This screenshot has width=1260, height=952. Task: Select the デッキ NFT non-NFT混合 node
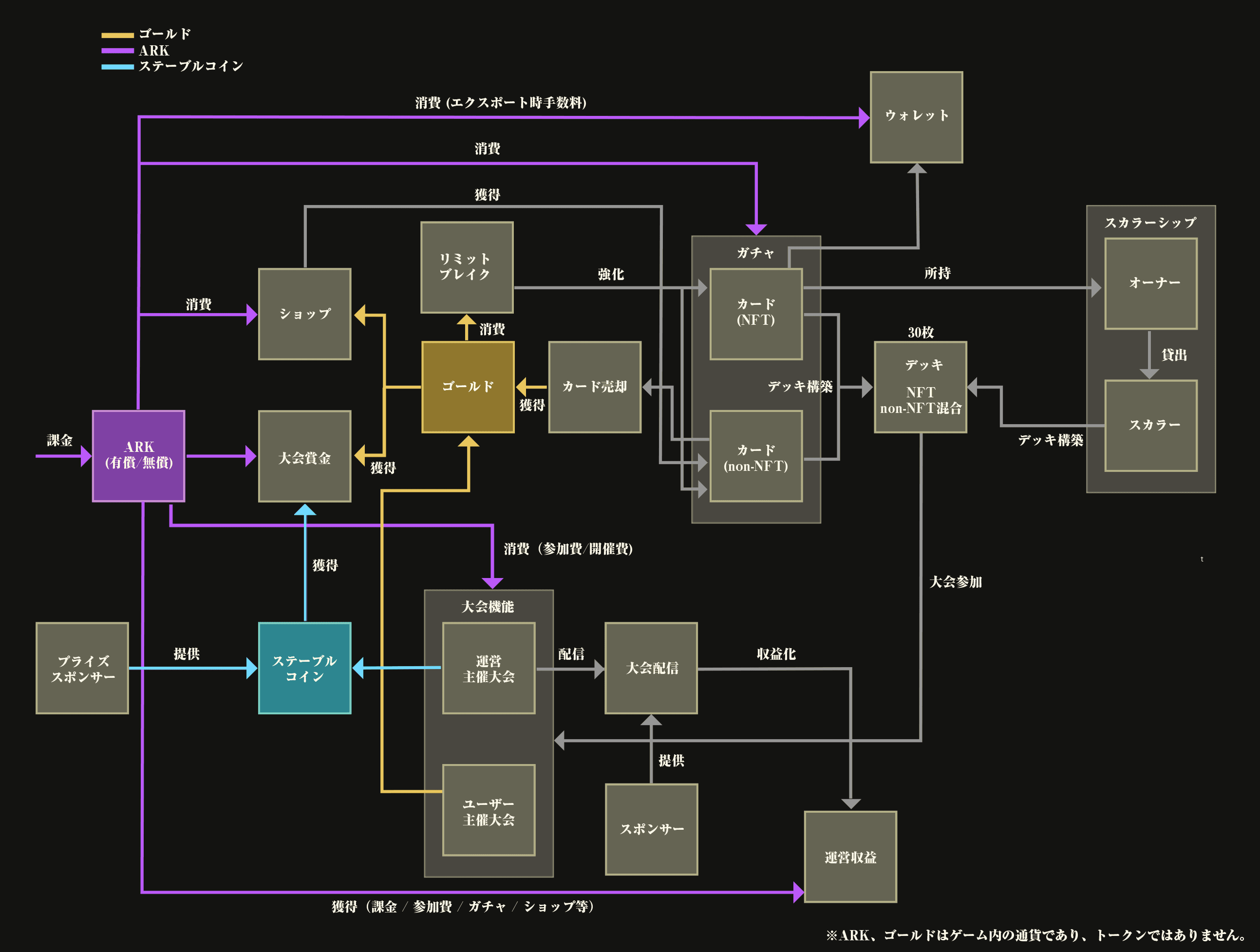(x=920, y=387)
